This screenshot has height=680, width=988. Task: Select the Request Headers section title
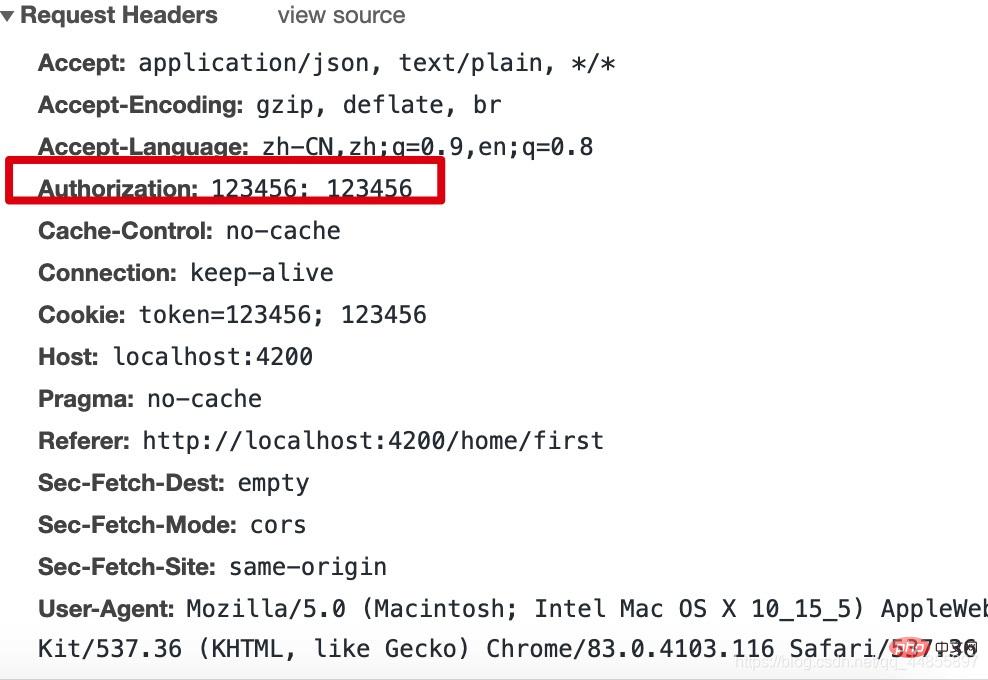pos(119,15)
